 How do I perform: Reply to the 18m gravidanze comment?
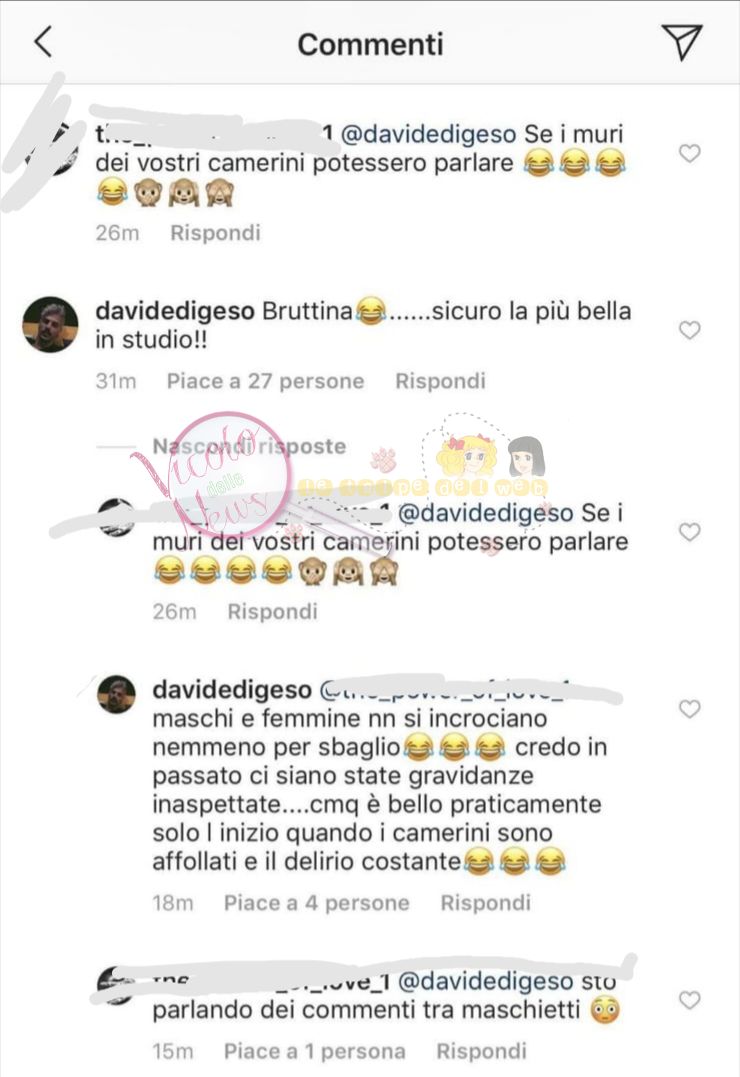coord(485,903)
